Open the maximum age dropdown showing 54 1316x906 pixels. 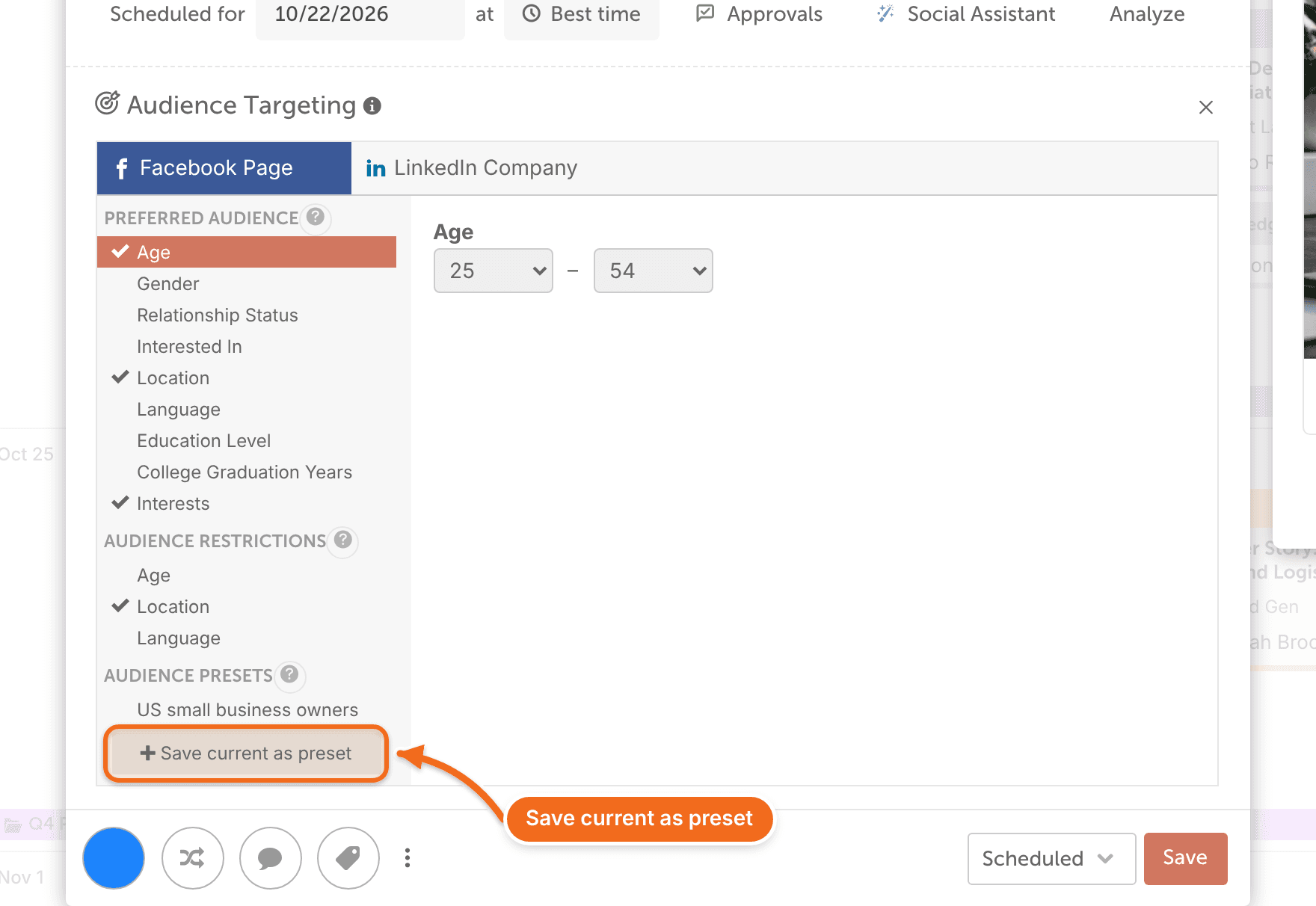pyautogui.click(x=654, y=271)
